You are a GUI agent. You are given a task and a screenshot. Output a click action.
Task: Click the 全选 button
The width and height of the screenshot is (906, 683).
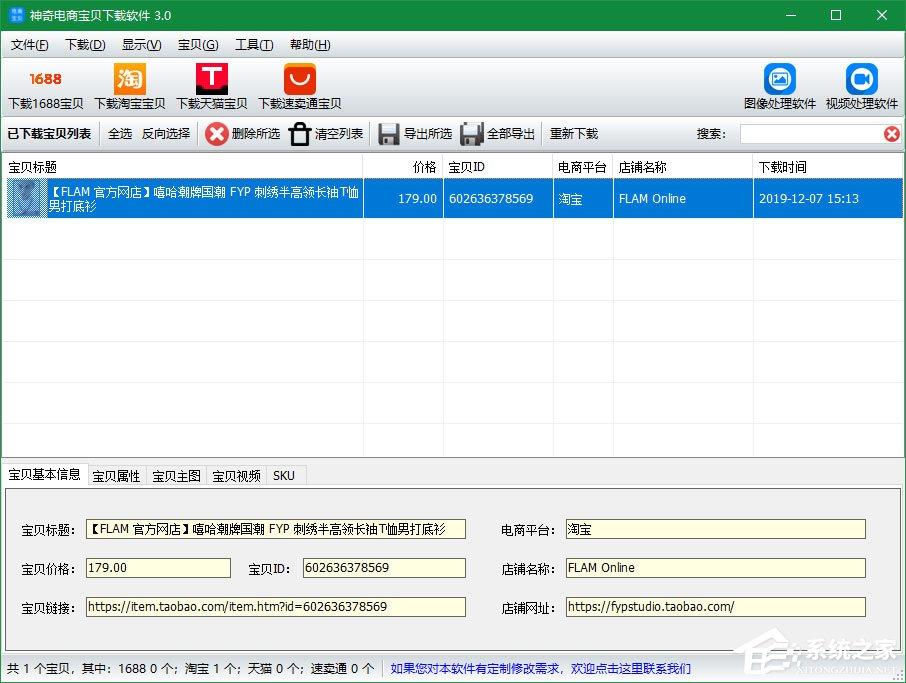tap(120, 134)
